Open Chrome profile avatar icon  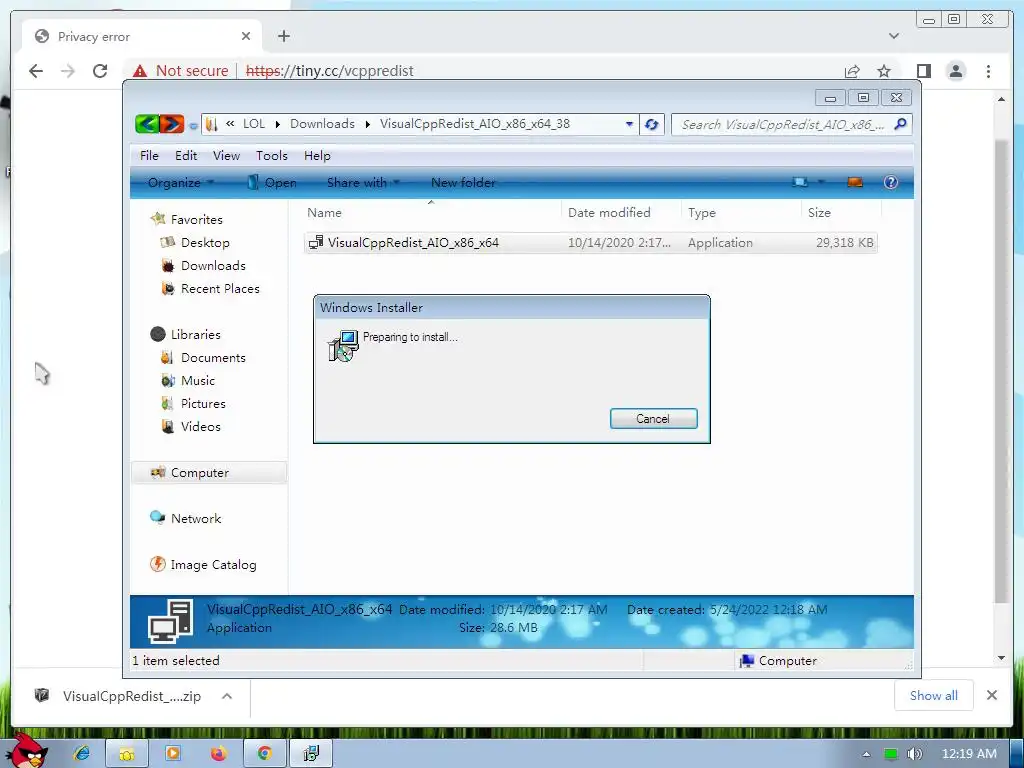pos(955,71)
